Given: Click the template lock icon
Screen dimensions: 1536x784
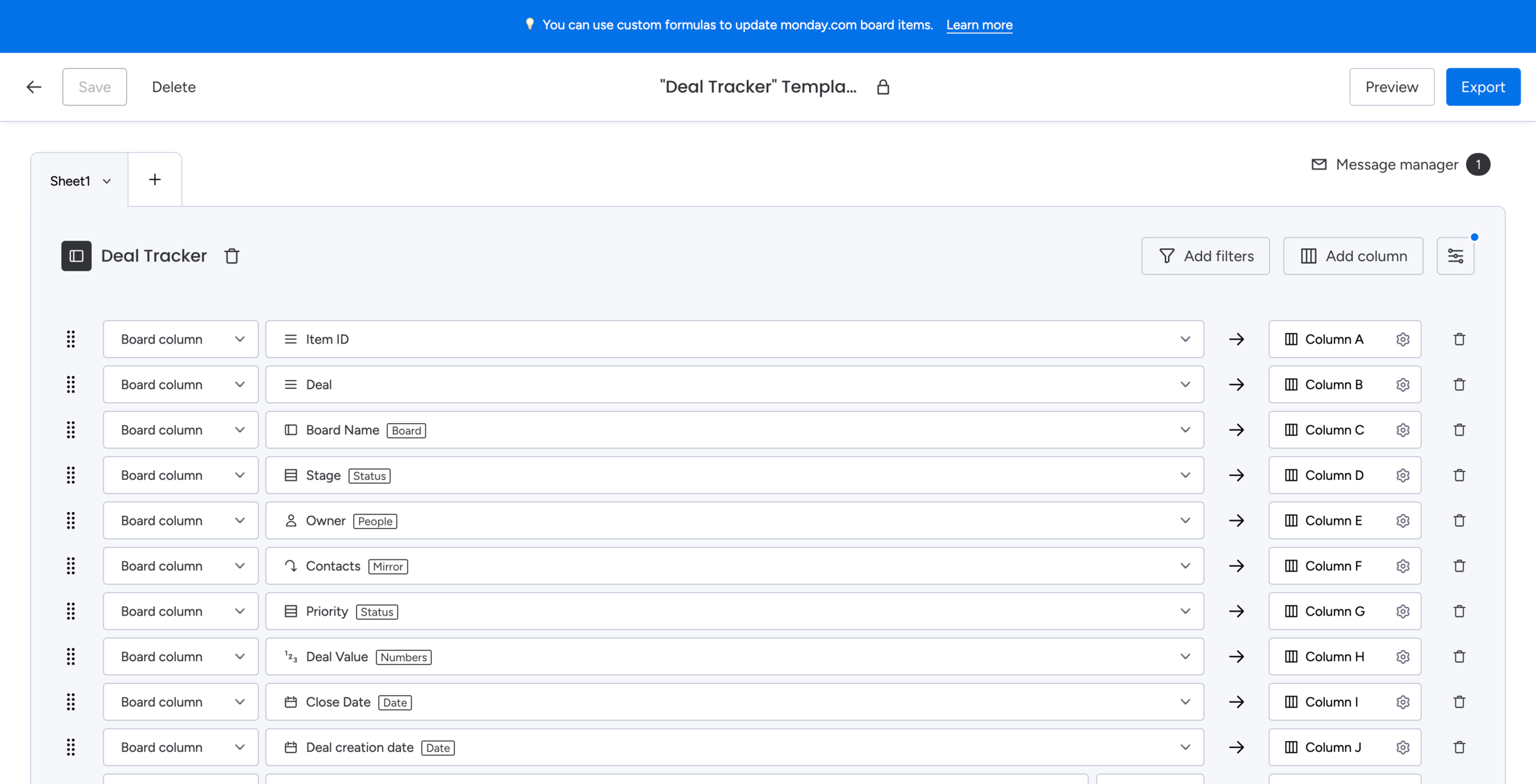Looking at the screenshot, I should click(x=883, y=87).
